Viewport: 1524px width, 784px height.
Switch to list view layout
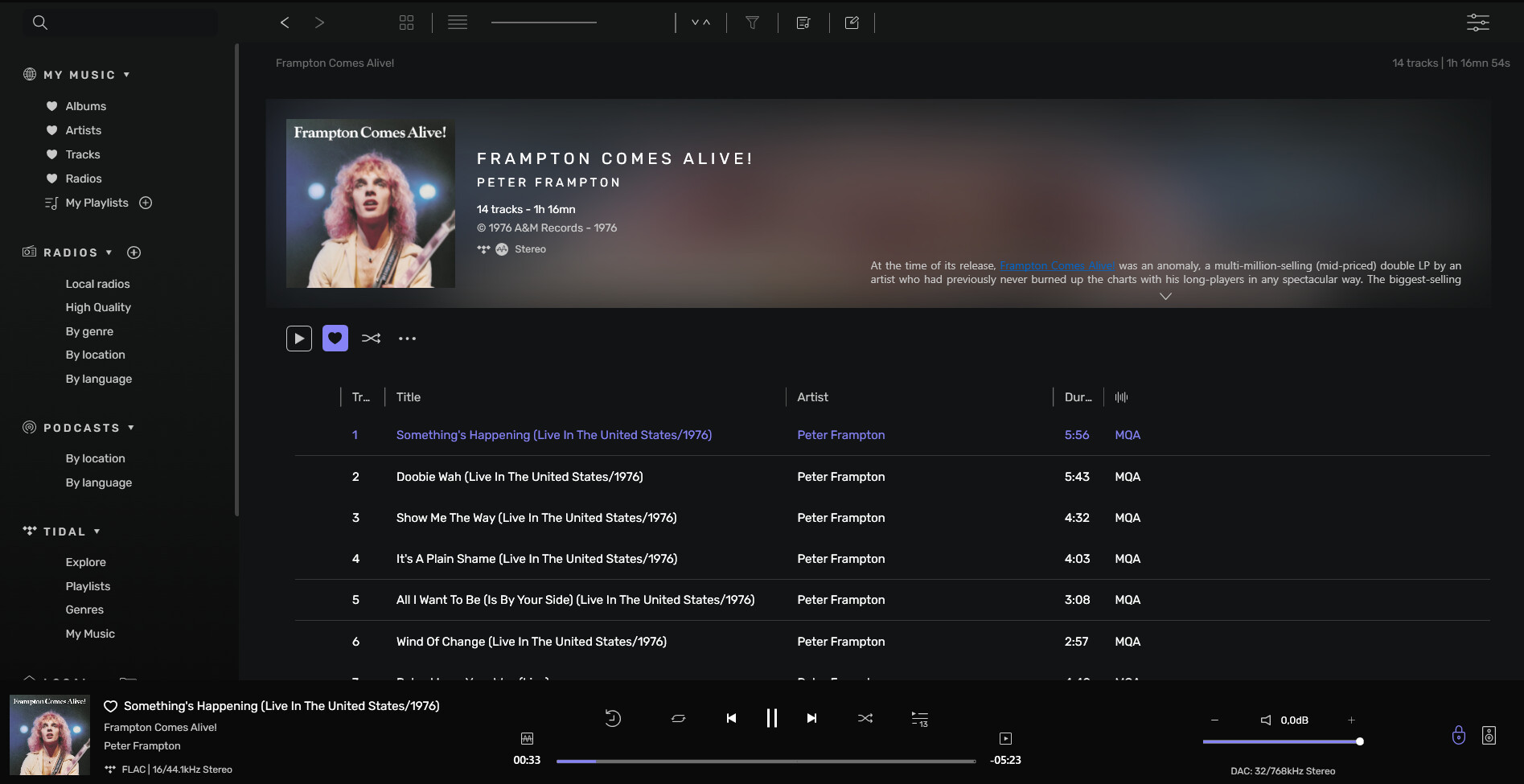coord(458,23)
